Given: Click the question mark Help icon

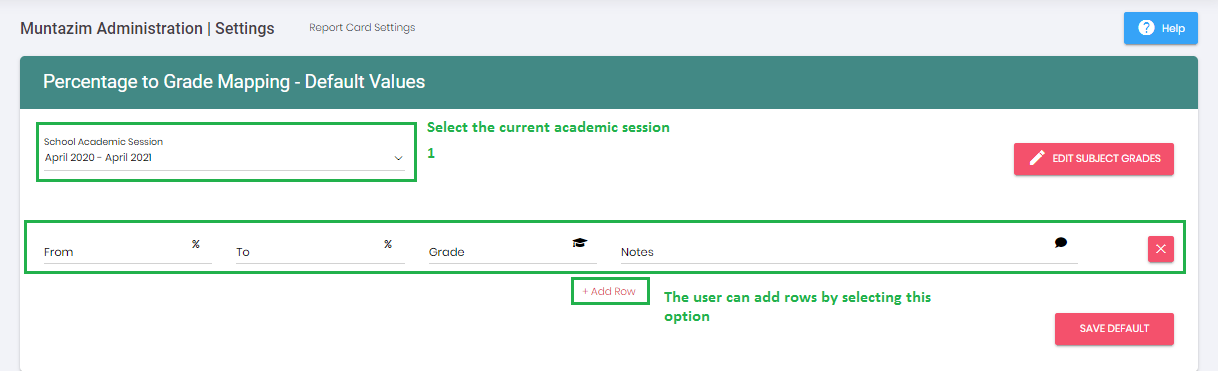Looking at the screenshot, I should tap(1146, 28).
